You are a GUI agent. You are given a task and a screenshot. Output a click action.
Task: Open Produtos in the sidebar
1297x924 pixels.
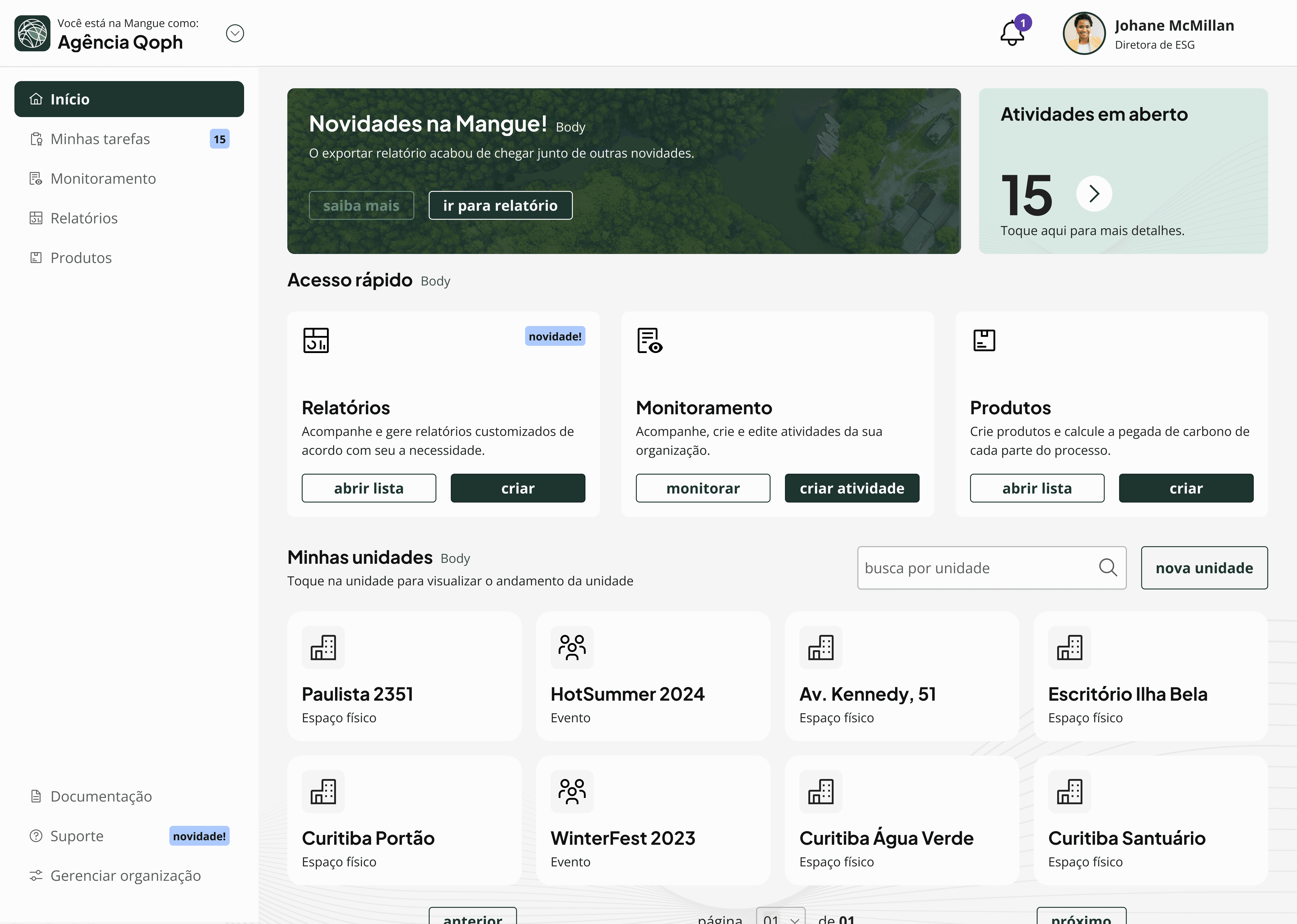click(129, 258)
